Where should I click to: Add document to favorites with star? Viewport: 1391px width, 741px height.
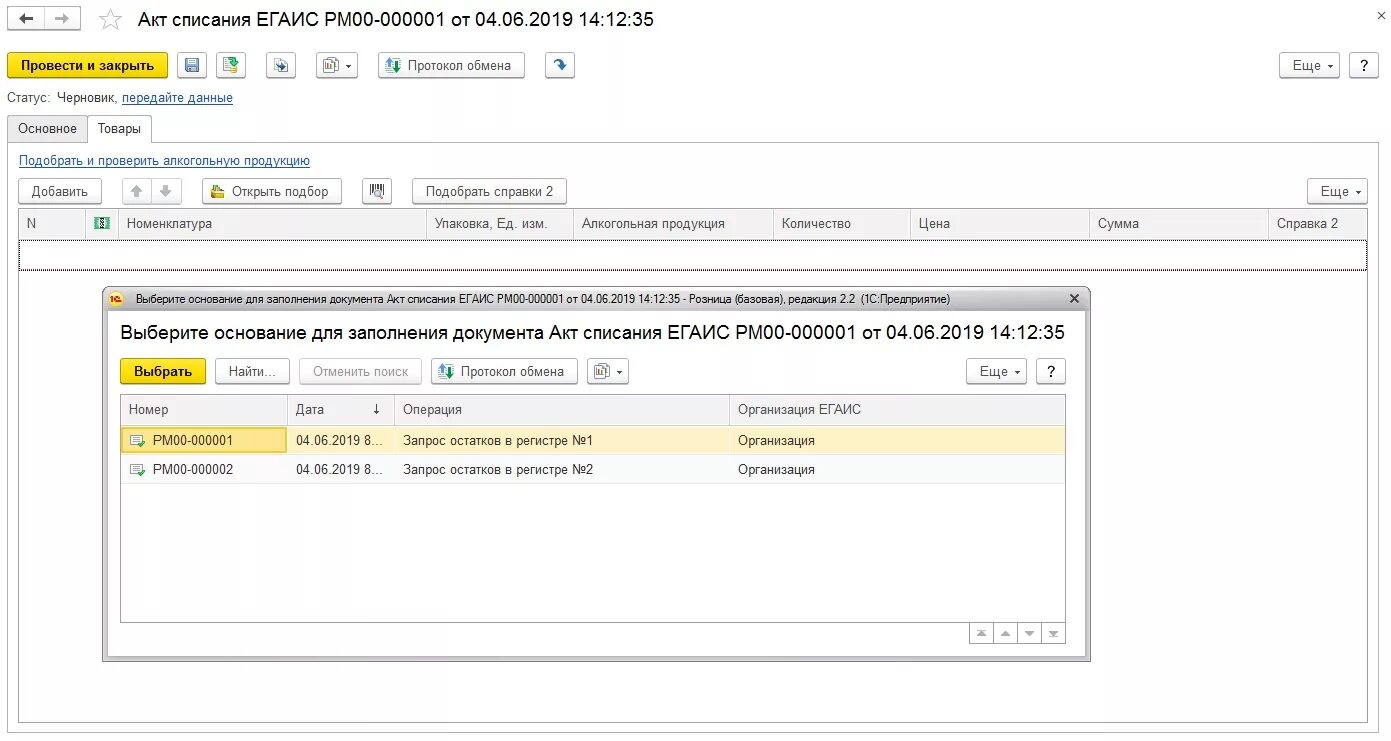pos(111,20)
